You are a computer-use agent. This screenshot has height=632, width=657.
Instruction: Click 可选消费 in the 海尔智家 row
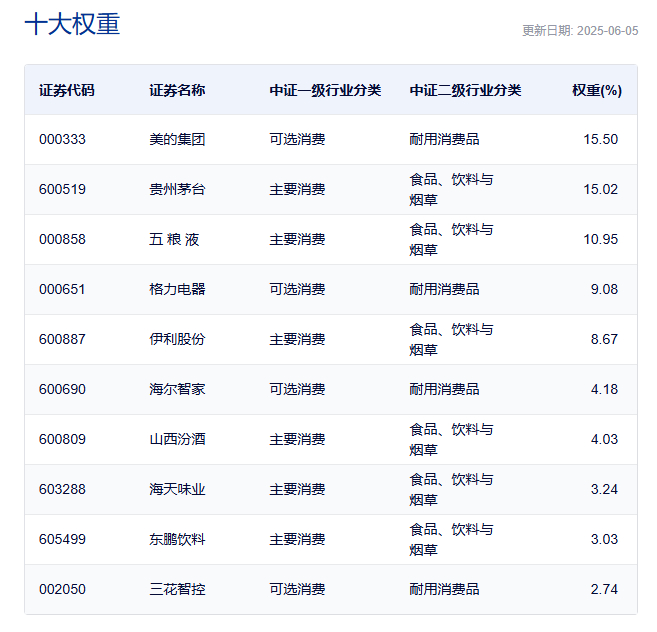pos(297,389)
